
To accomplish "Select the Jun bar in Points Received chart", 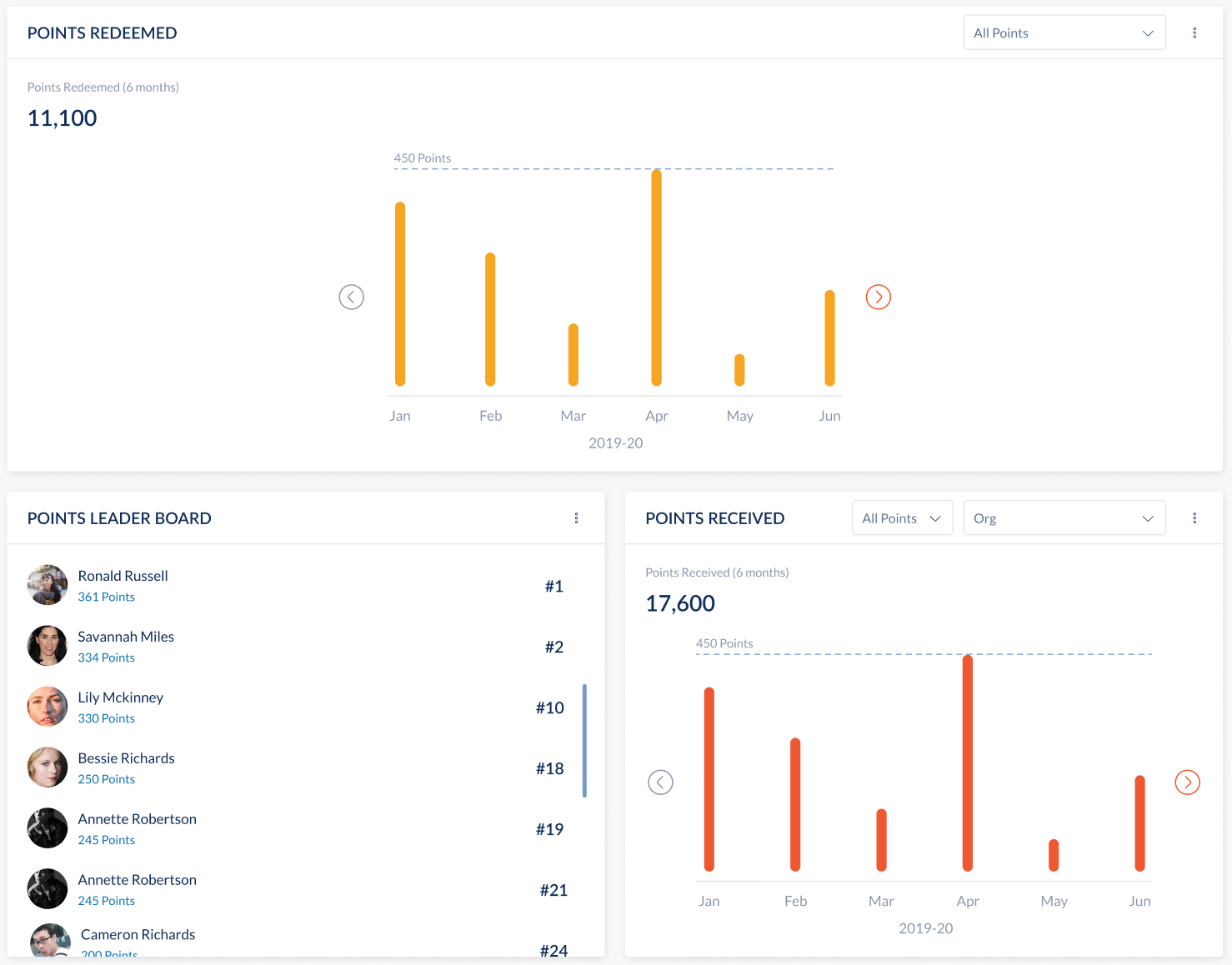I will [1139, 823].
